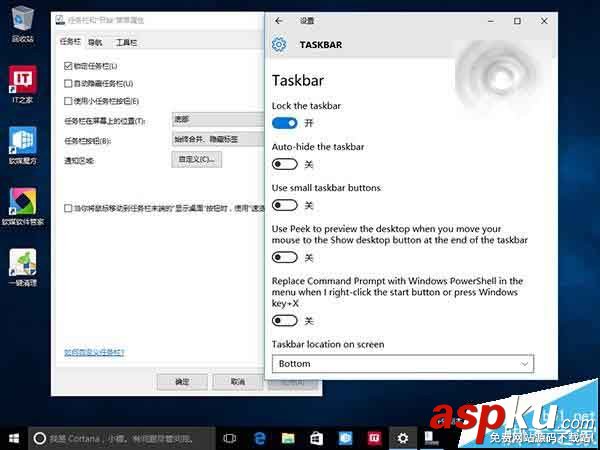The height and width of the screenshot is (450, 600).
Task: Click 确定 button in properties dialog
Action: click(182, 382)
